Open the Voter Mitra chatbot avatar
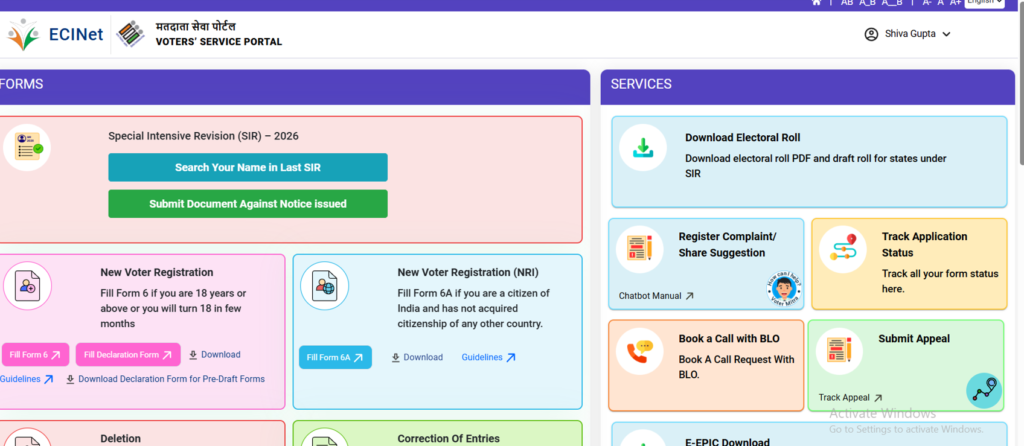The width and height of the screenshot is (1024, 446). tap(782, 289)
